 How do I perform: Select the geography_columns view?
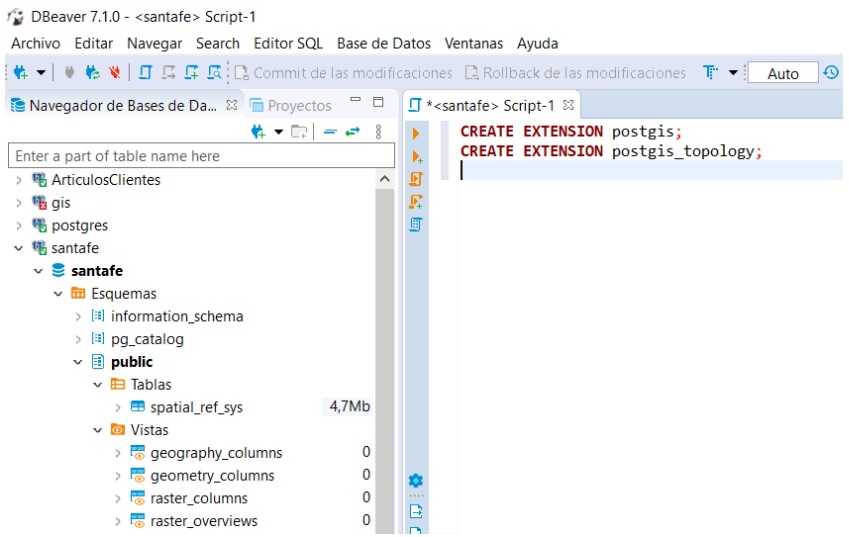point(216,453)
